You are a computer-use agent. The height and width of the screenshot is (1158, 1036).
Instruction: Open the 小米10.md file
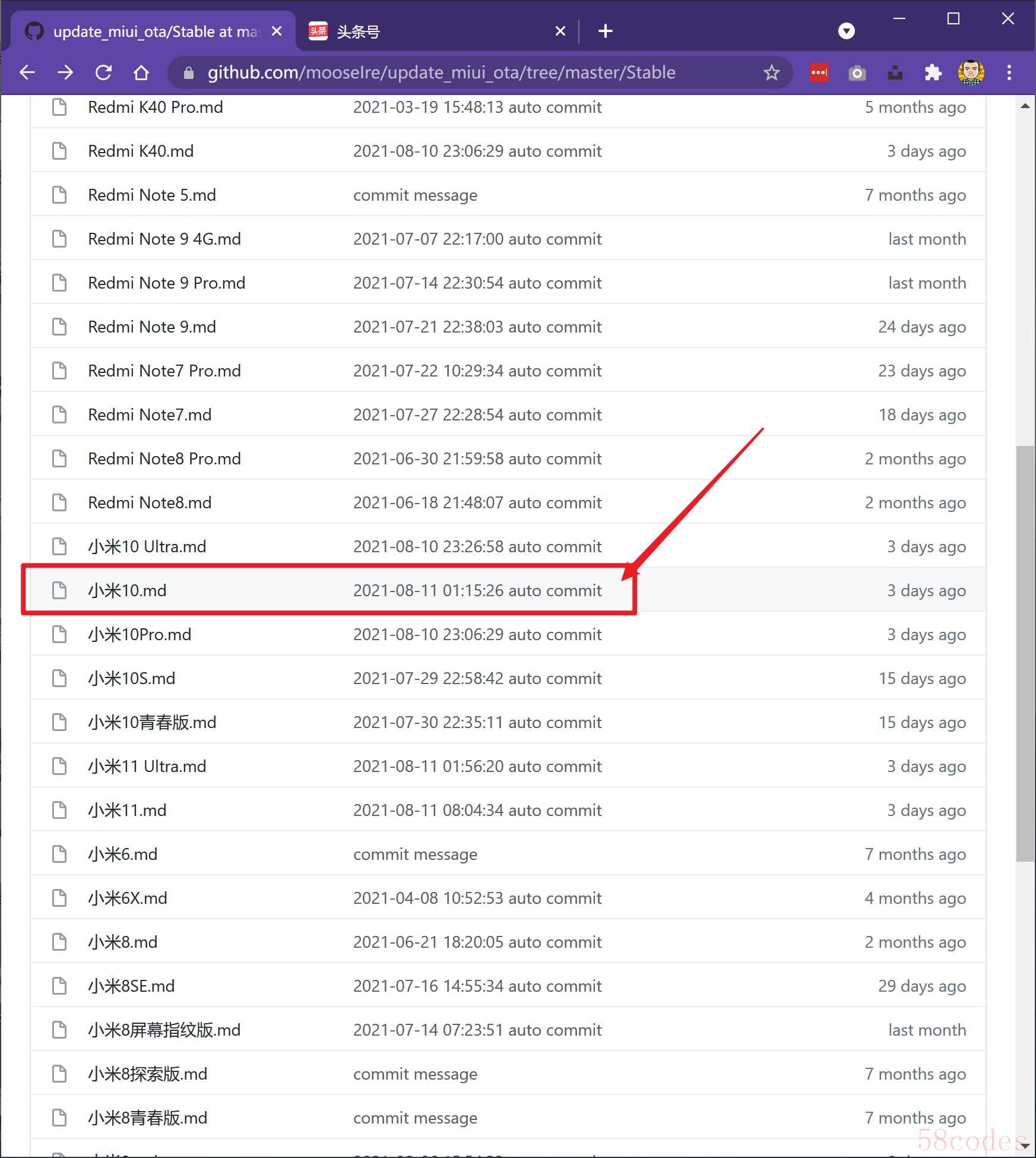[127, 590]
